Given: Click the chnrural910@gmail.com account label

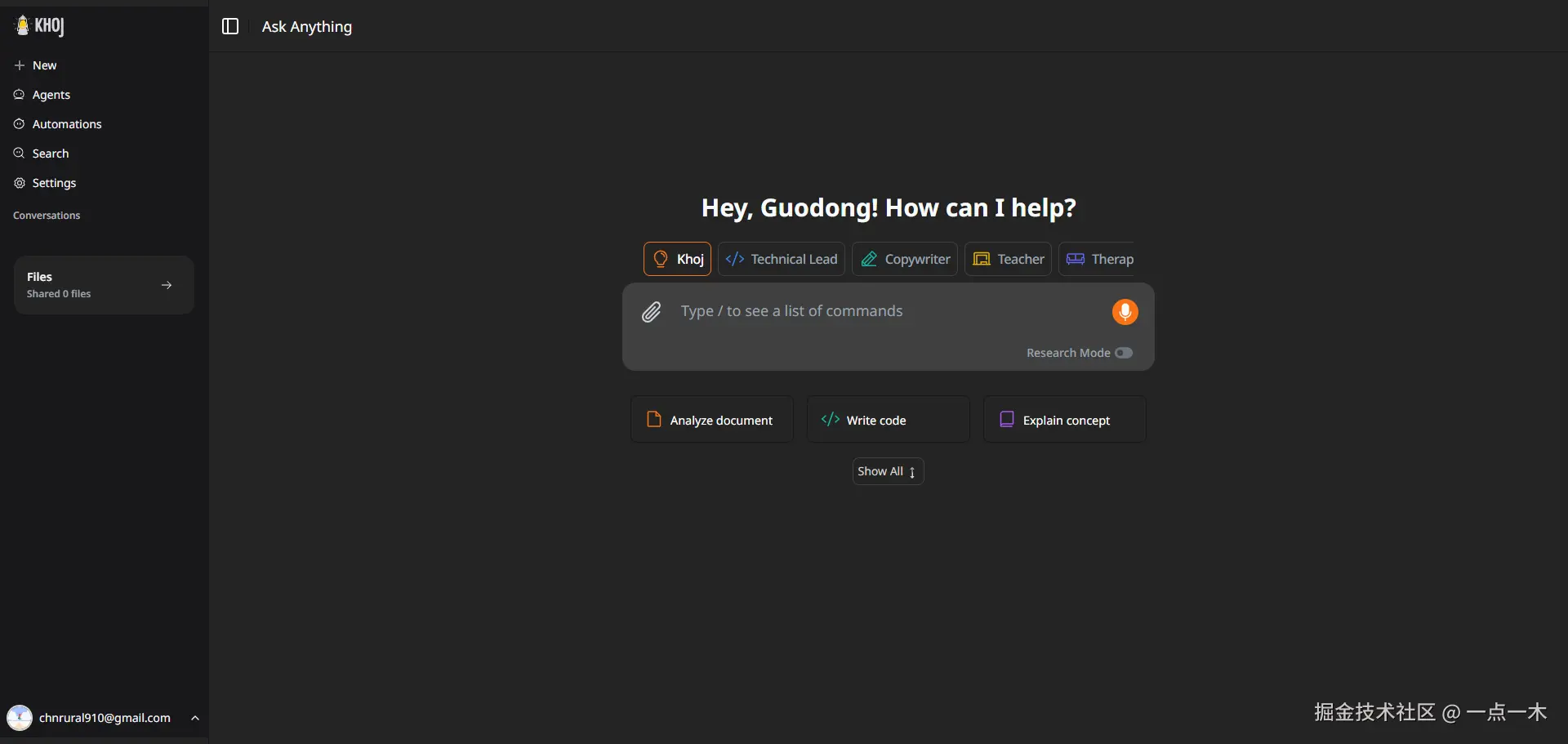Looking at the screenshot, I should (x=105, y=718).
